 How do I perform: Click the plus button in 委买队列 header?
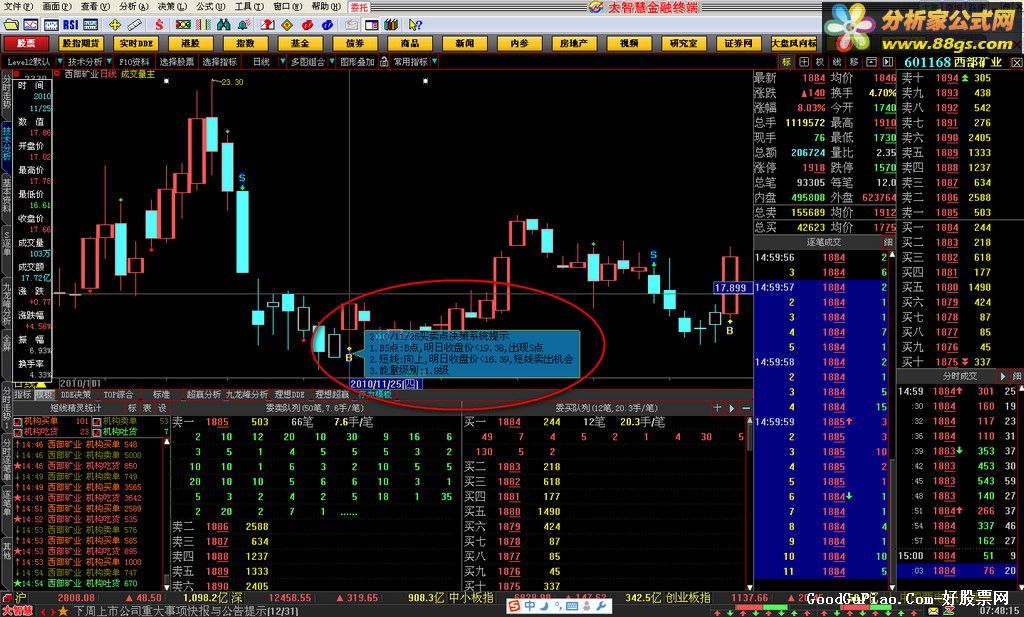point(717,408)
